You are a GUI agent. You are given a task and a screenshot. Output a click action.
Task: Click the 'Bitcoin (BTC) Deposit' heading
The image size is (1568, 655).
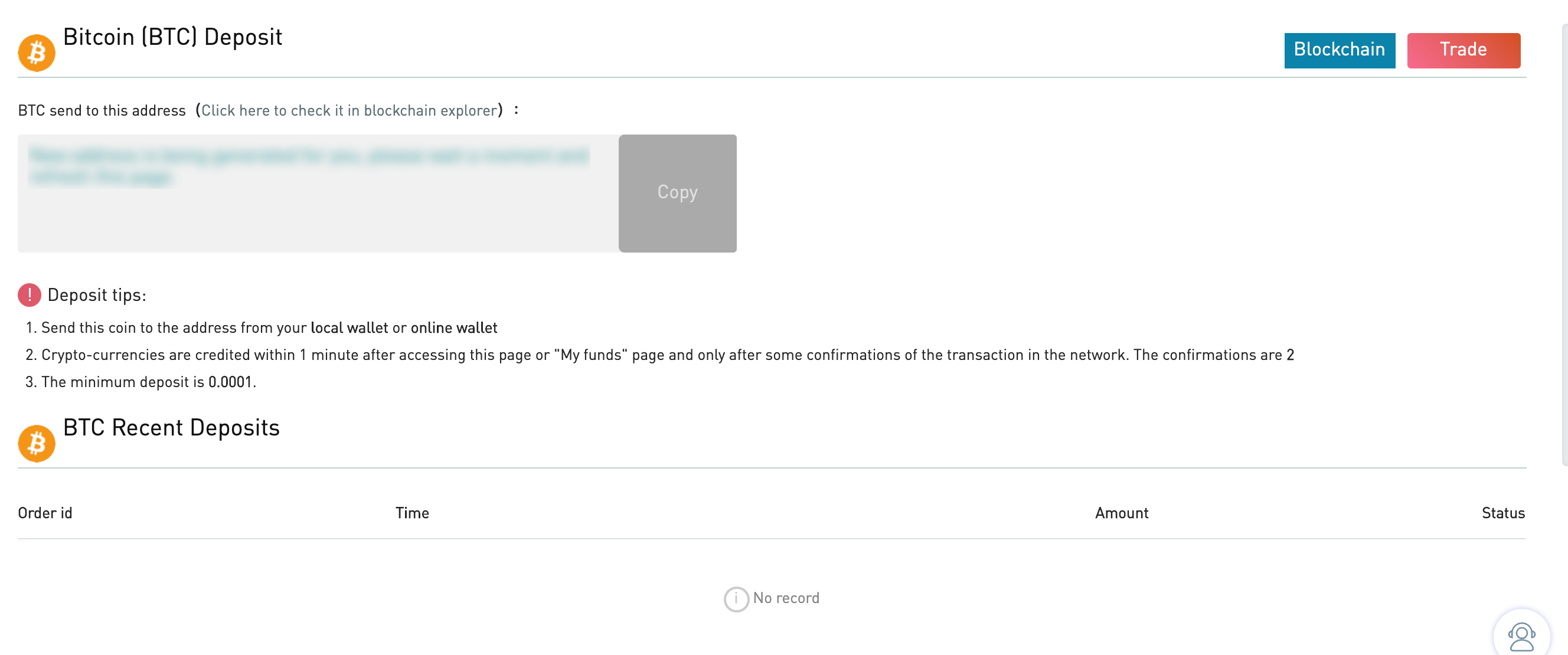(x=172, y=37)
